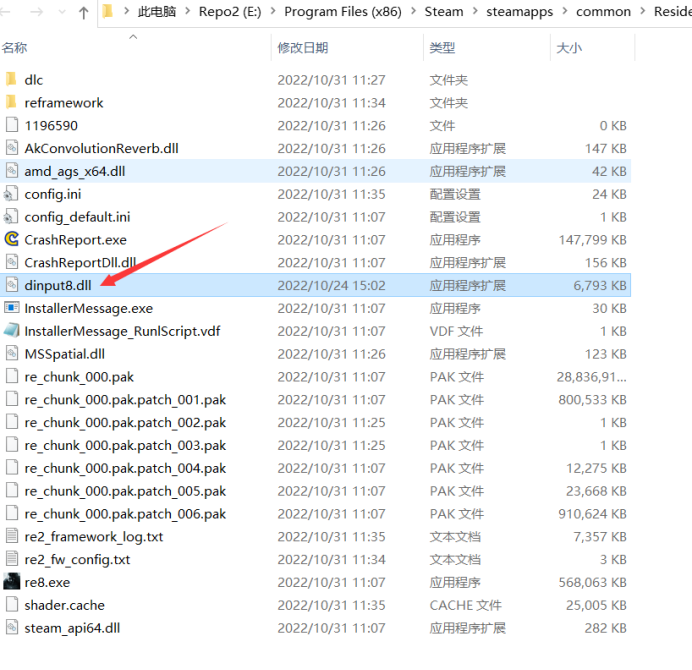
Task: Navigate to common breadcrumb
Action: pyautogui.click(x=603, y=11)
